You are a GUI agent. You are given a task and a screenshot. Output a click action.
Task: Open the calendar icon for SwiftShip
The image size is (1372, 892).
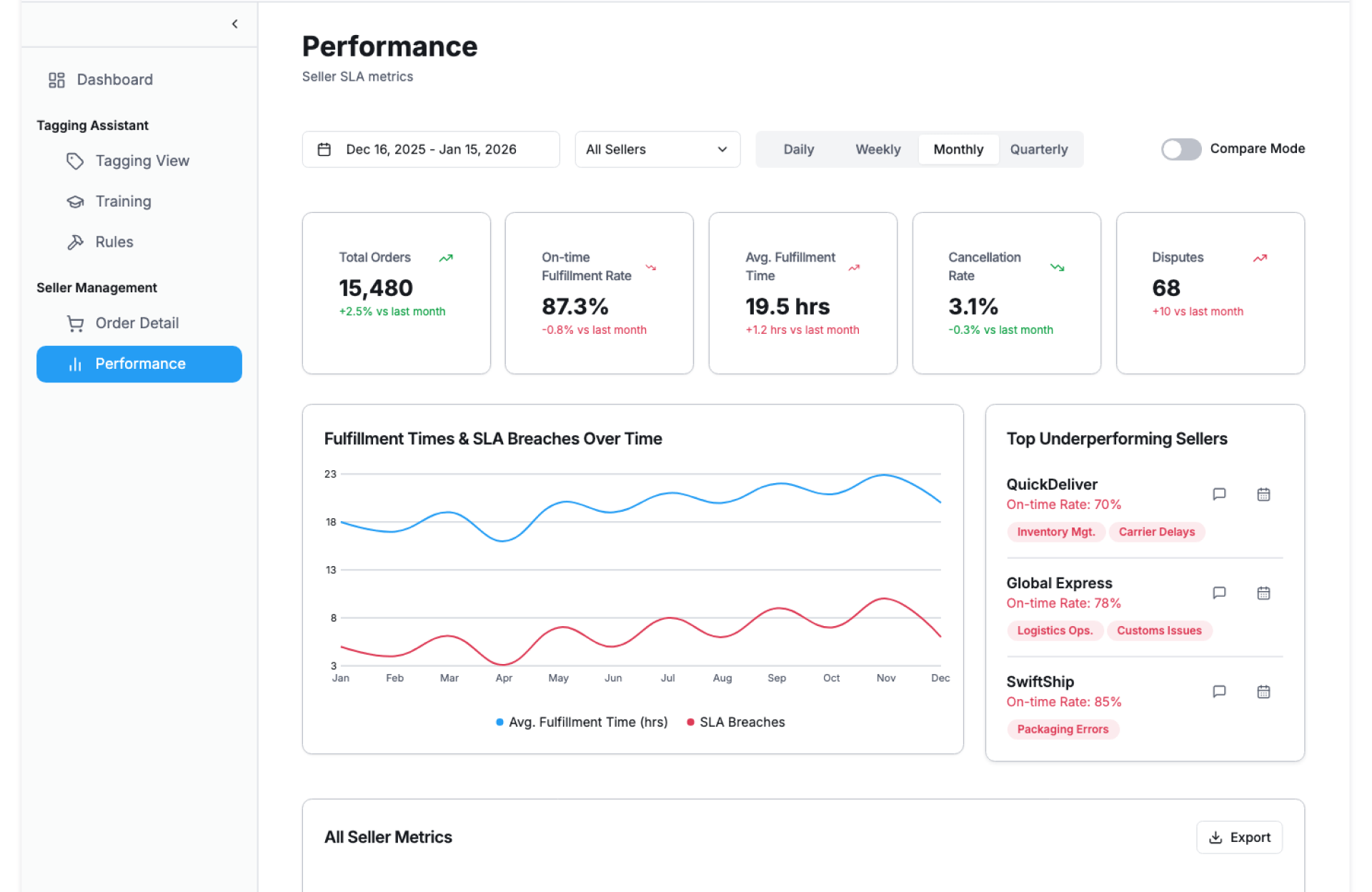tap(1263, 691)
